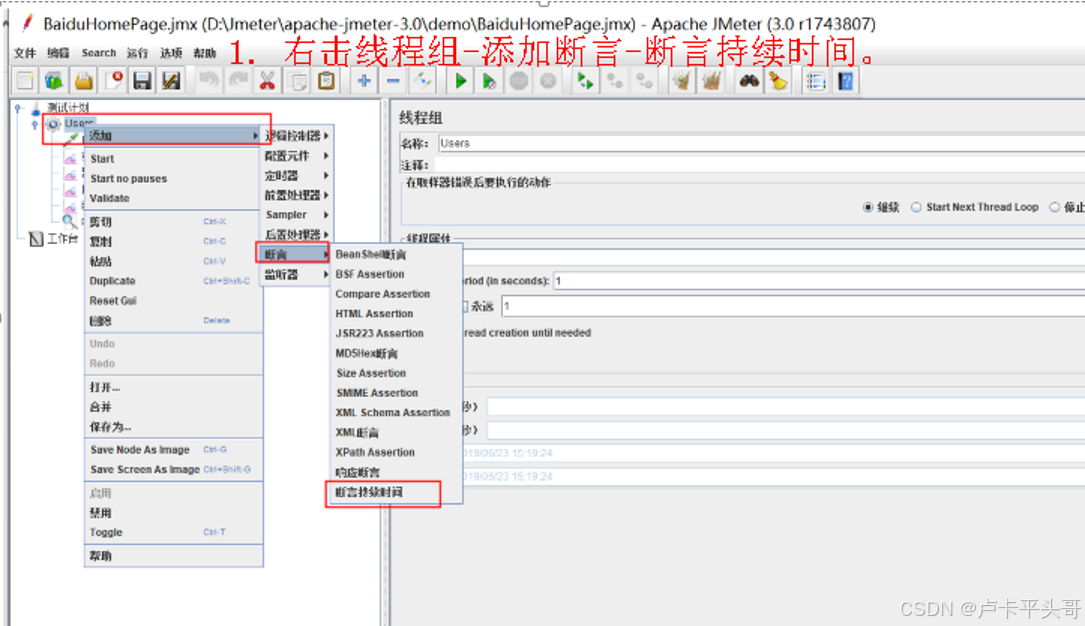Viewport: 1085px width, 626px height.
Task: Click the Paste clipboard toolbar icon
Action: click(327, 81)
